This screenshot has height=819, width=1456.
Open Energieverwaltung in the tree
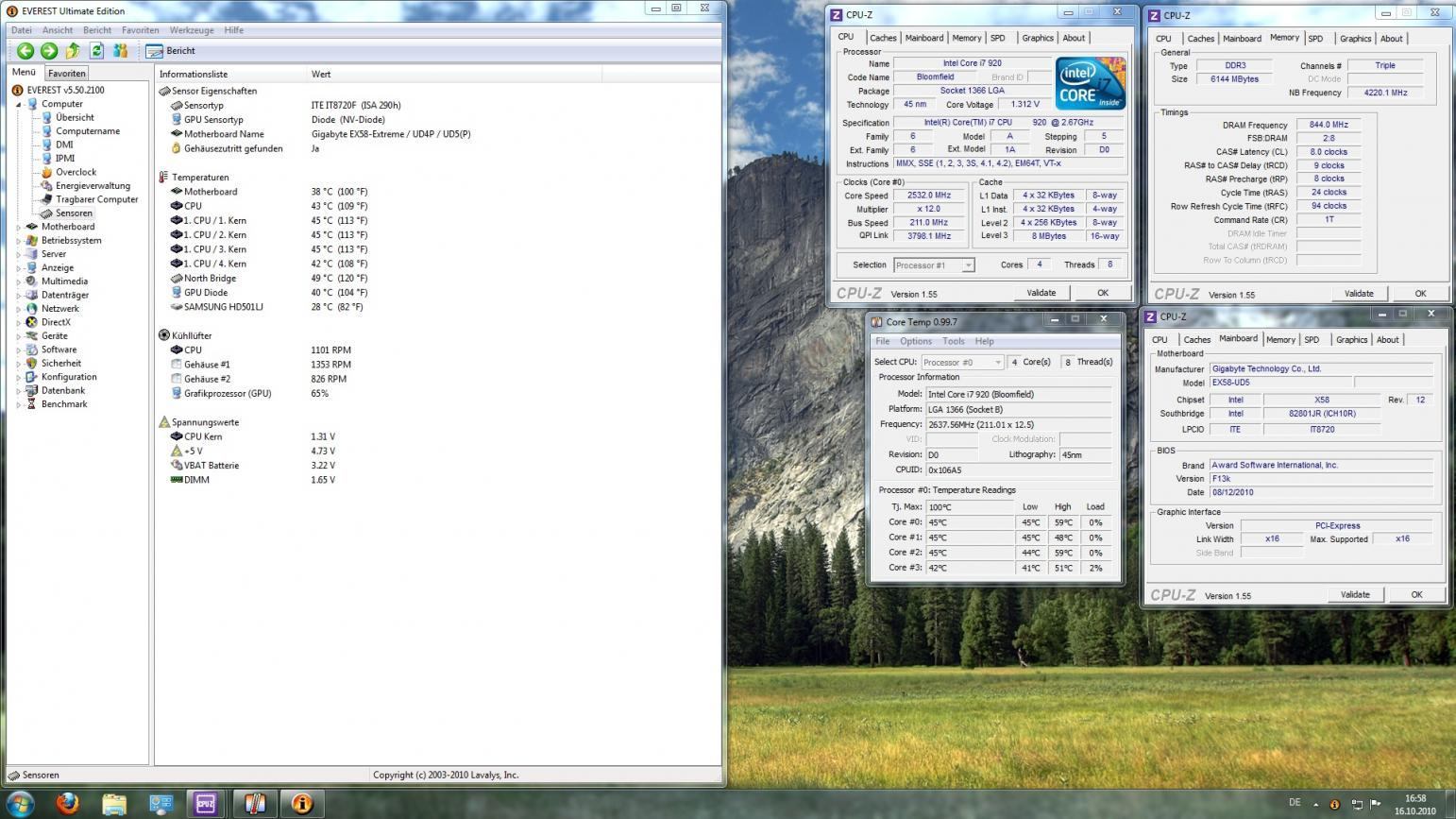pos(93,186)
